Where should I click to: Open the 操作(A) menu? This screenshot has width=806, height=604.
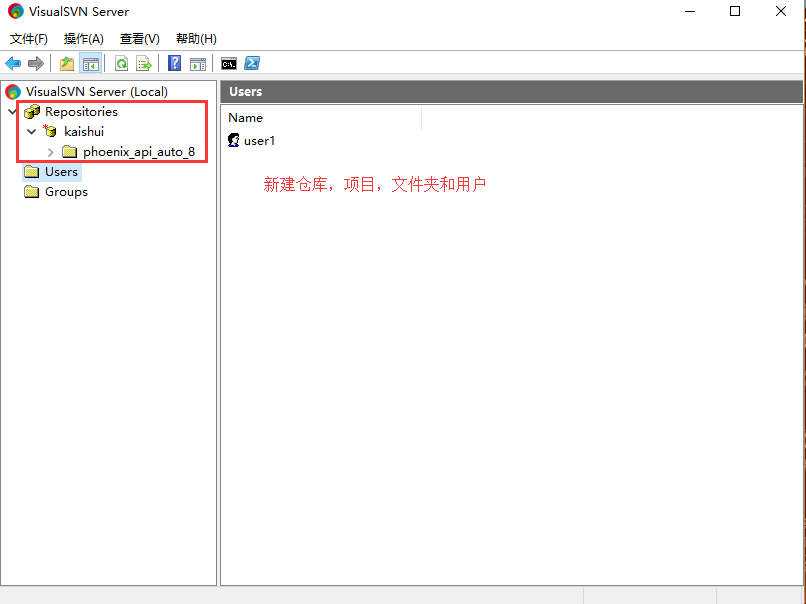pyautogui.click(x=84, y=39)
